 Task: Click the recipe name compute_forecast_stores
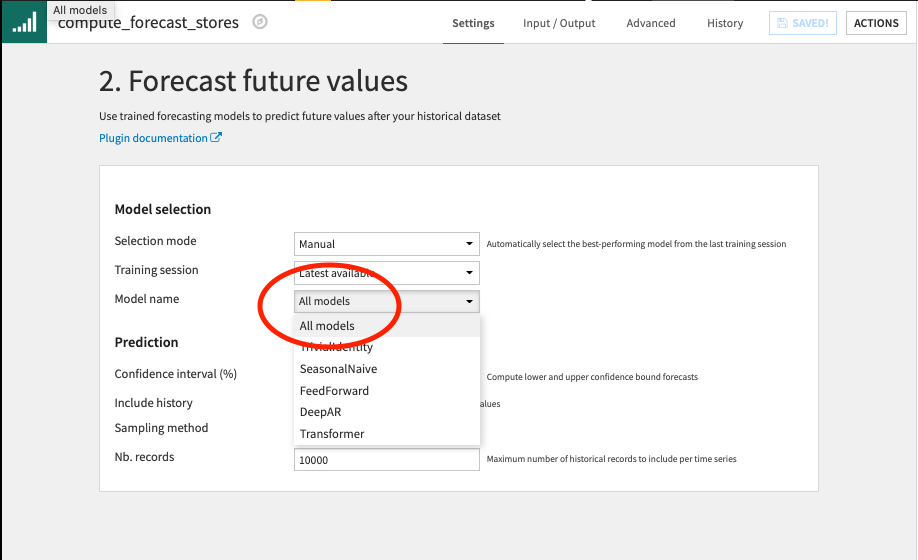coord(148,23)
